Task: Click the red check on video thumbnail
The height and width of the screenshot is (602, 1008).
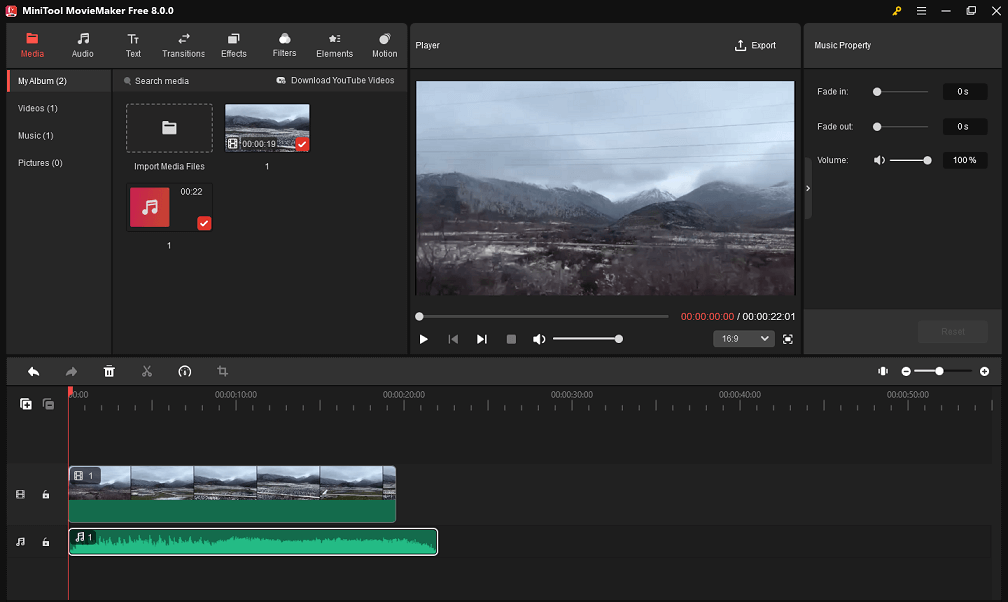Action: click(302, 144)
